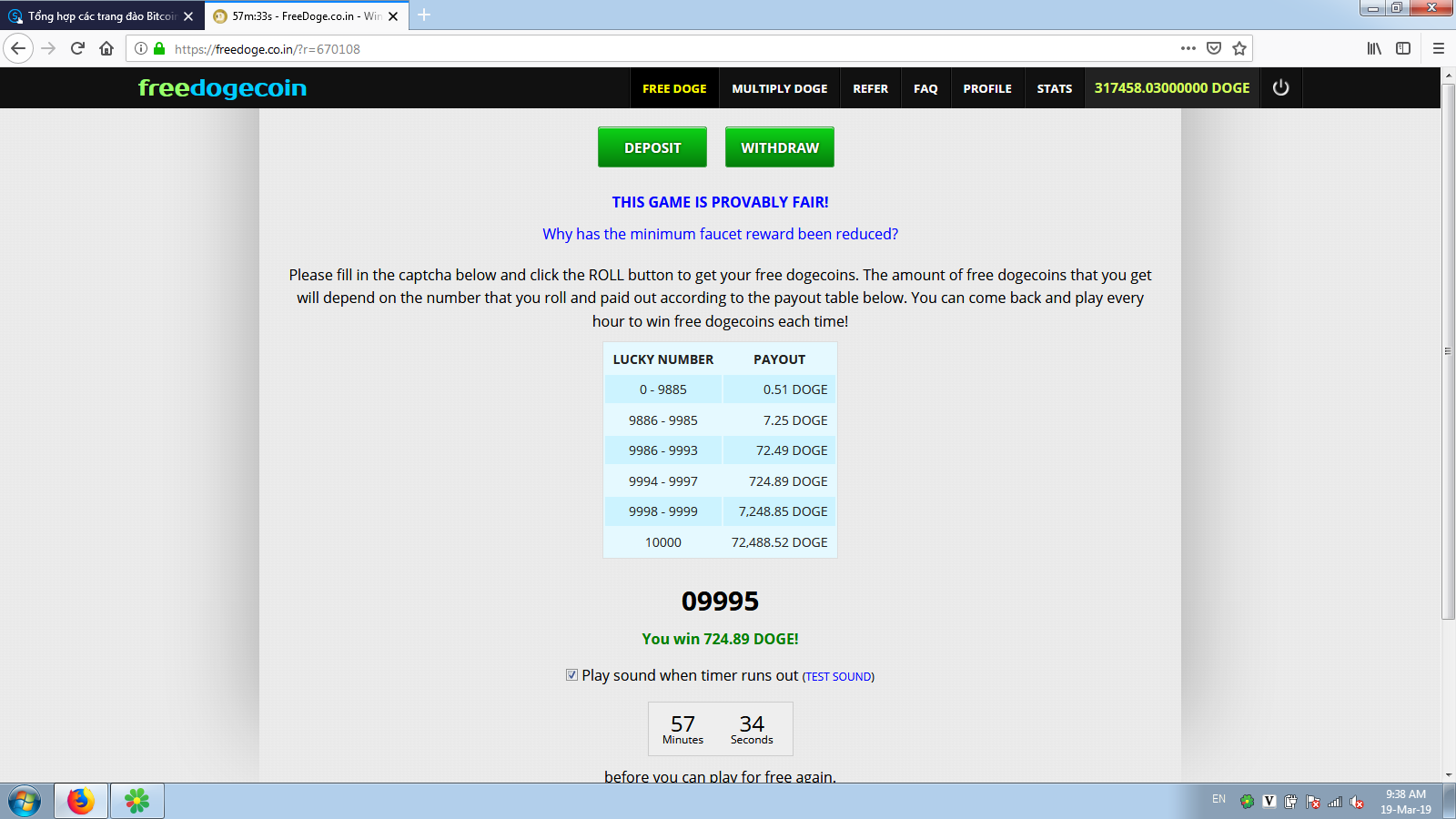Open the REFER page
The width and height of the screenshot is (1456, 819).
[x=870, y=88]
